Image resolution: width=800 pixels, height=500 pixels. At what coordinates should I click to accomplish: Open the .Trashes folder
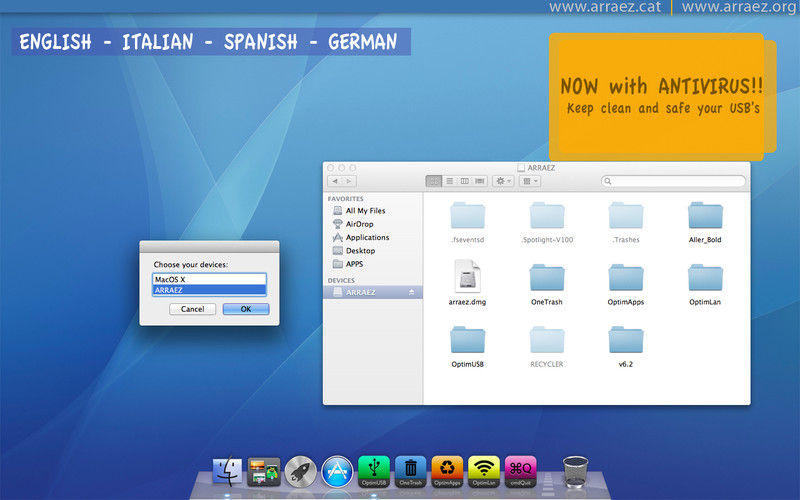click(626, 222)
